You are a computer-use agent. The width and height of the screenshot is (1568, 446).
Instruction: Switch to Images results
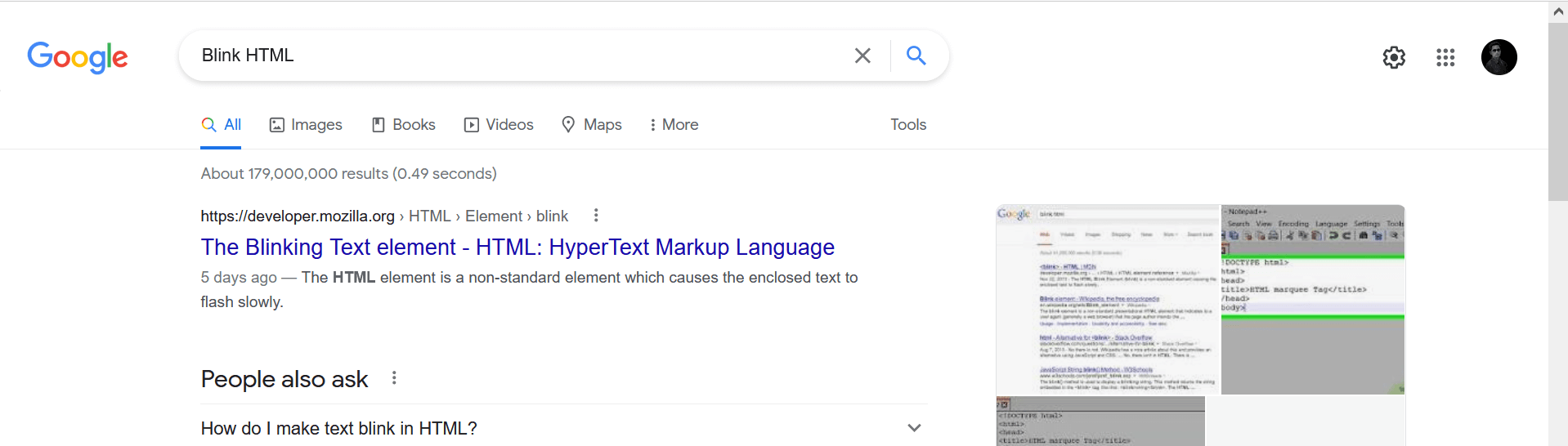pyautogui.click(x=306, y=125)
